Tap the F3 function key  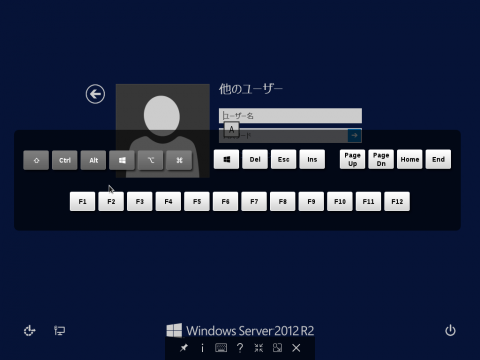pyautogui.click(x=140, y=201)
